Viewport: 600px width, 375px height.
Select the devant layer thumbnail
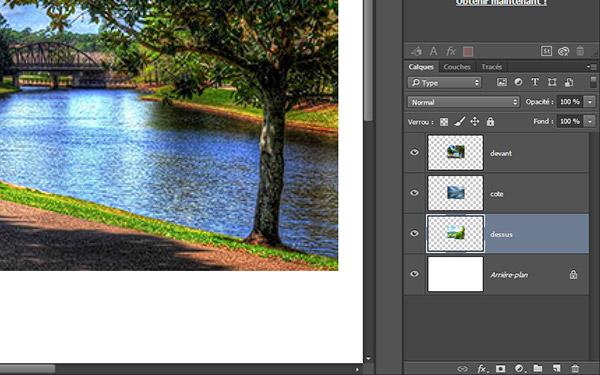(455, 152)
